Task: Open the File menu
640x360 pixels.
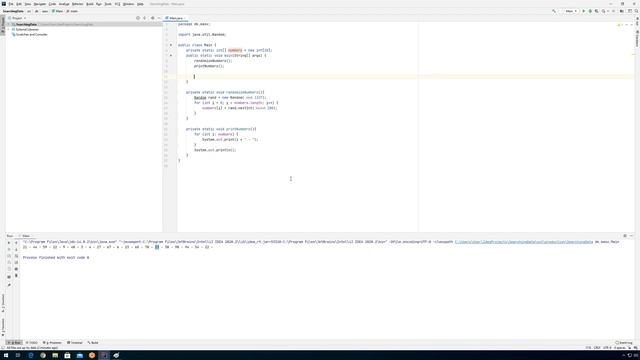Action: tap(11, 4)
